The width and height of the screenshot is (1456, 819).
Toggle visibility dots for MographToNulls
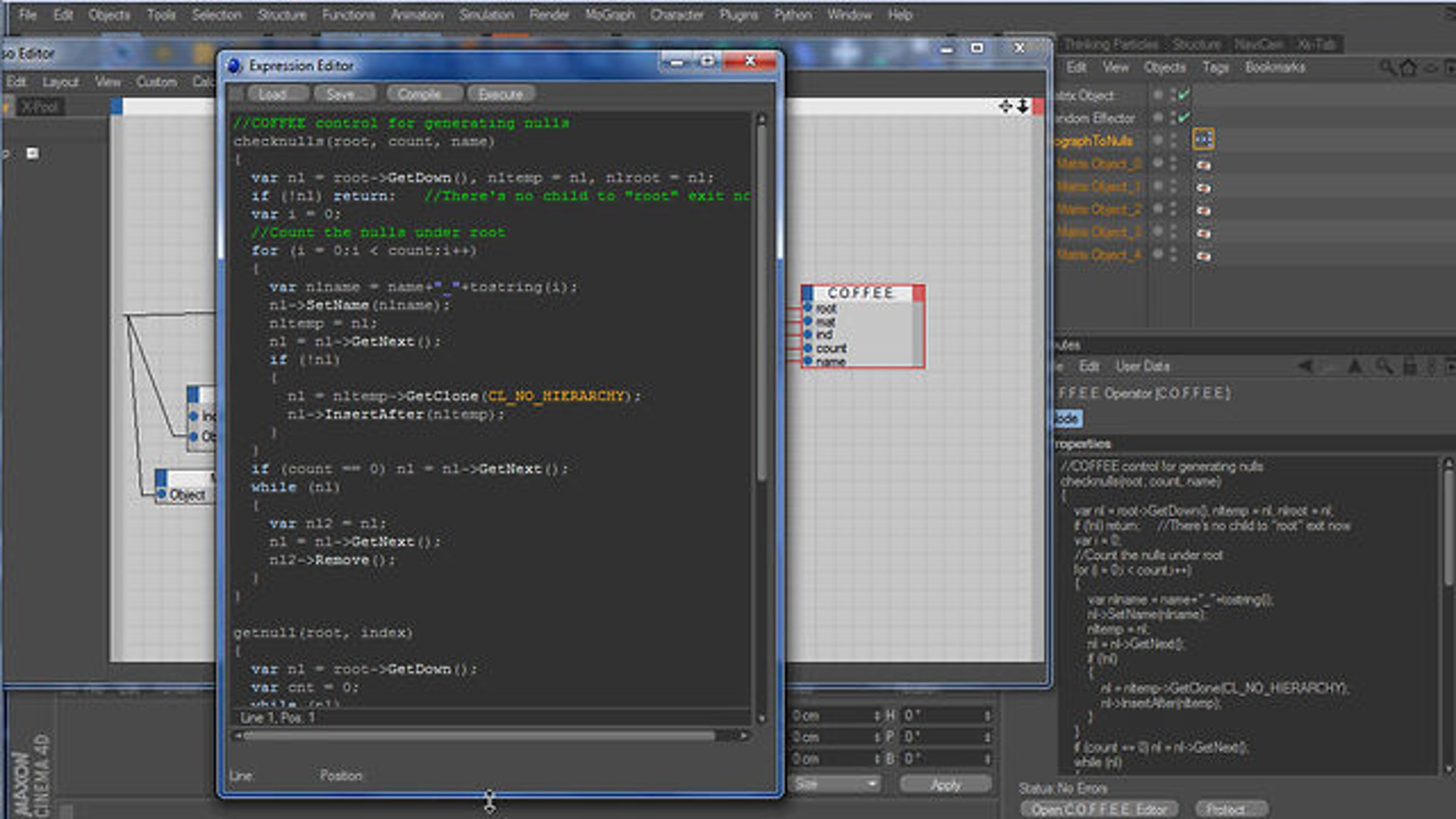[x=1173, y=141]
